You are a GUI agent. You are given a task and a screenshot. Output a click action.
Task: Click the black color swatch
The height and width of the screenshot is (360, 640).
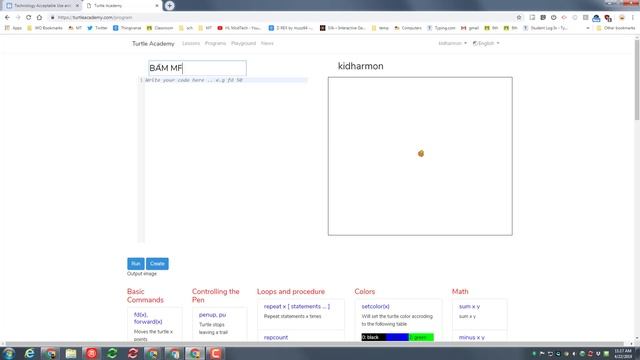click(373, 337)
